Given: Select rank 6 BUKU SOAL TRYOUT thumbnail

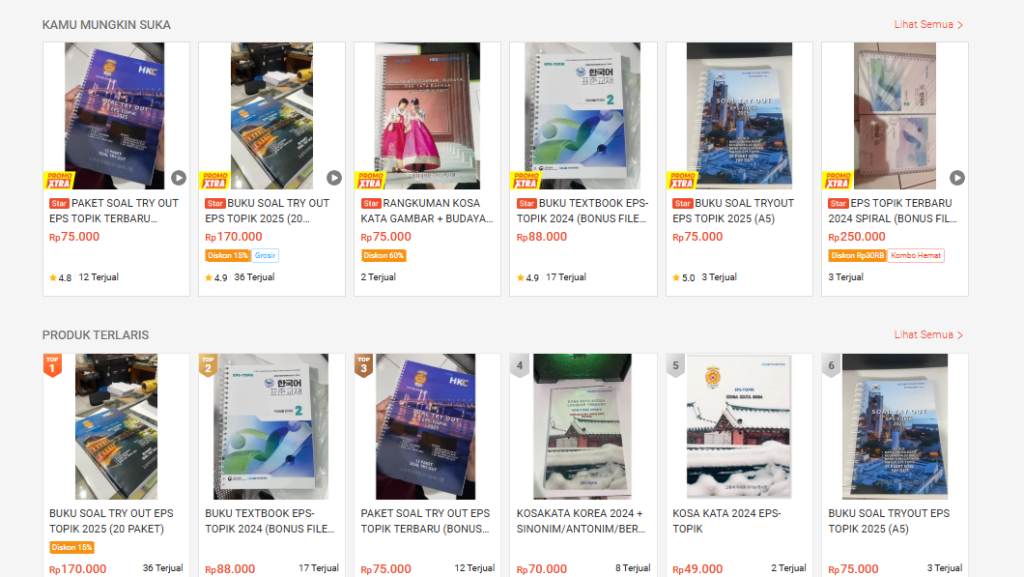Looking at the screenshot, I should click(895, 427).
